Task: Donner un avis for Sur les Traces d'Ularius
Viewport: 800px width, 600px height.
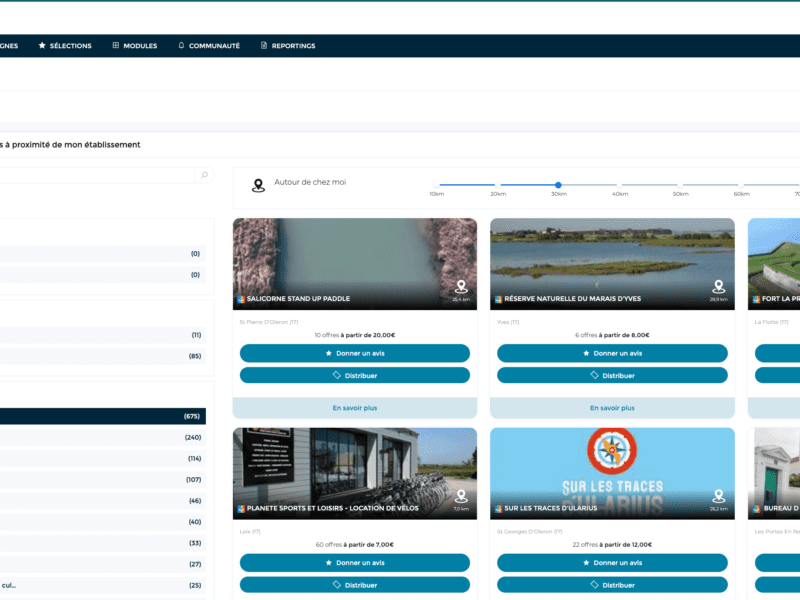Action: click(x=612, y=563)
